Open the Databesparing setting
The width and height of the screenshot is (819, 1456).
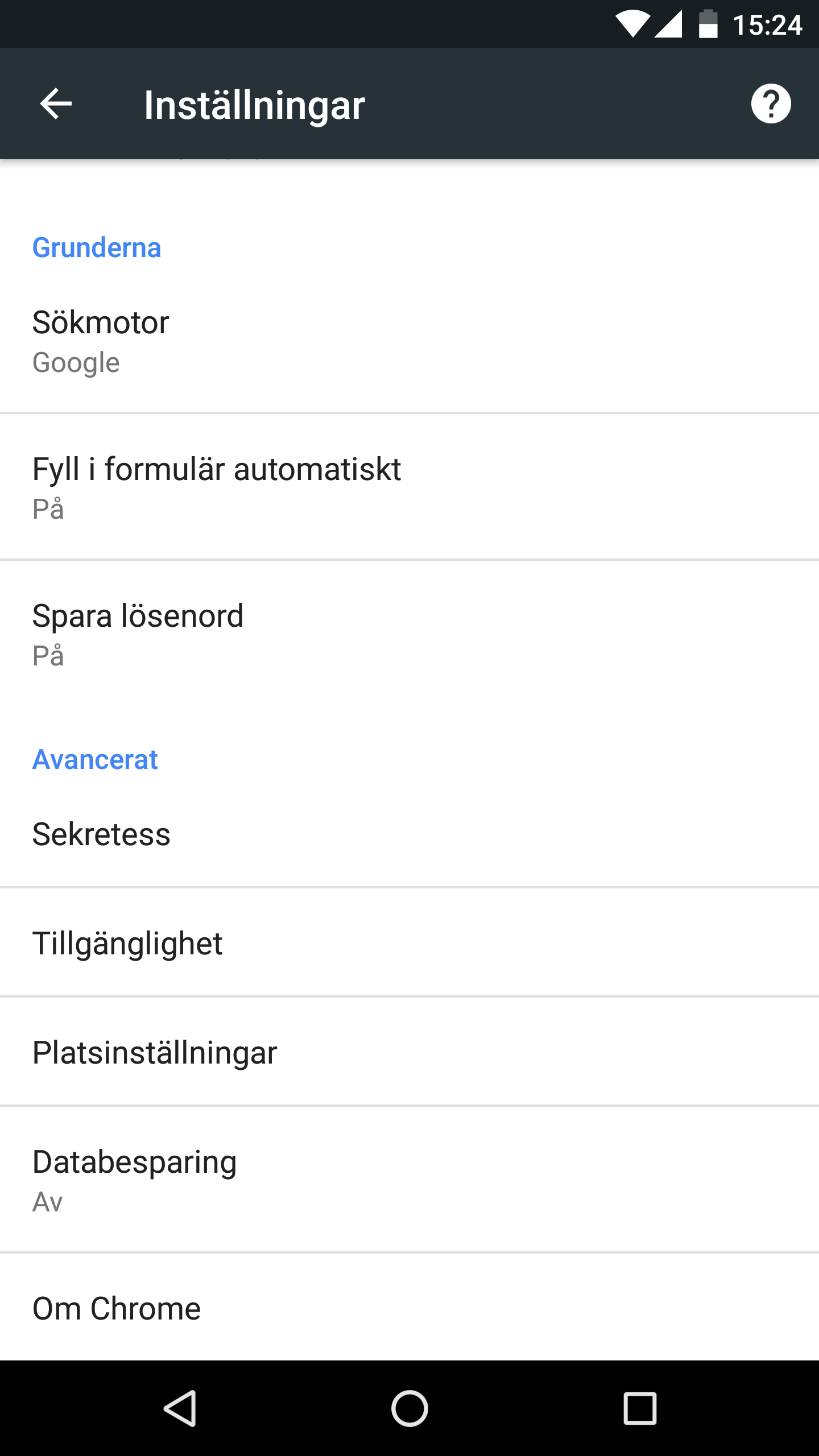(409, 1180)
